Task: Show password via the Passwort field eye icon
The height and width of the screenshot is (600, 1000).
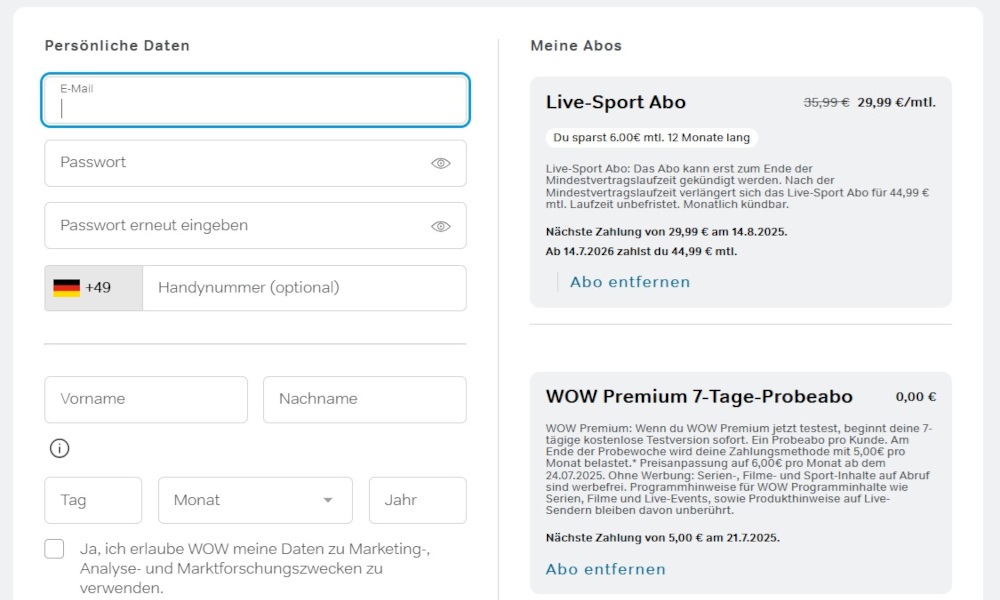Action: [x=441, y=163]
